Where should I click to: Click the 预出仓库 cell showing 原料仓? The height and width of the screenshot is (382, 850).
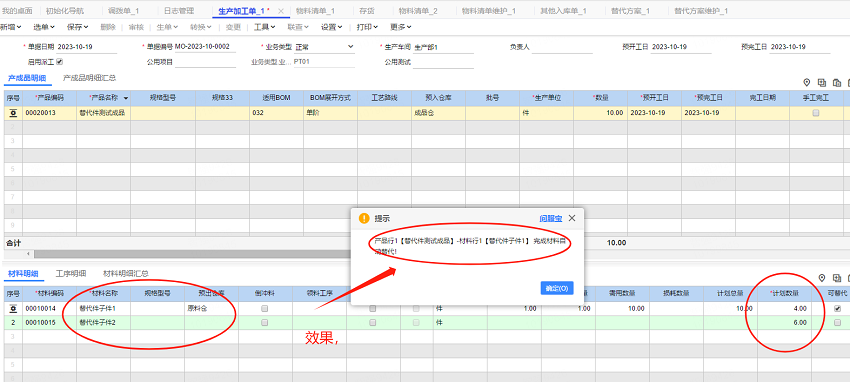point(211,308)
